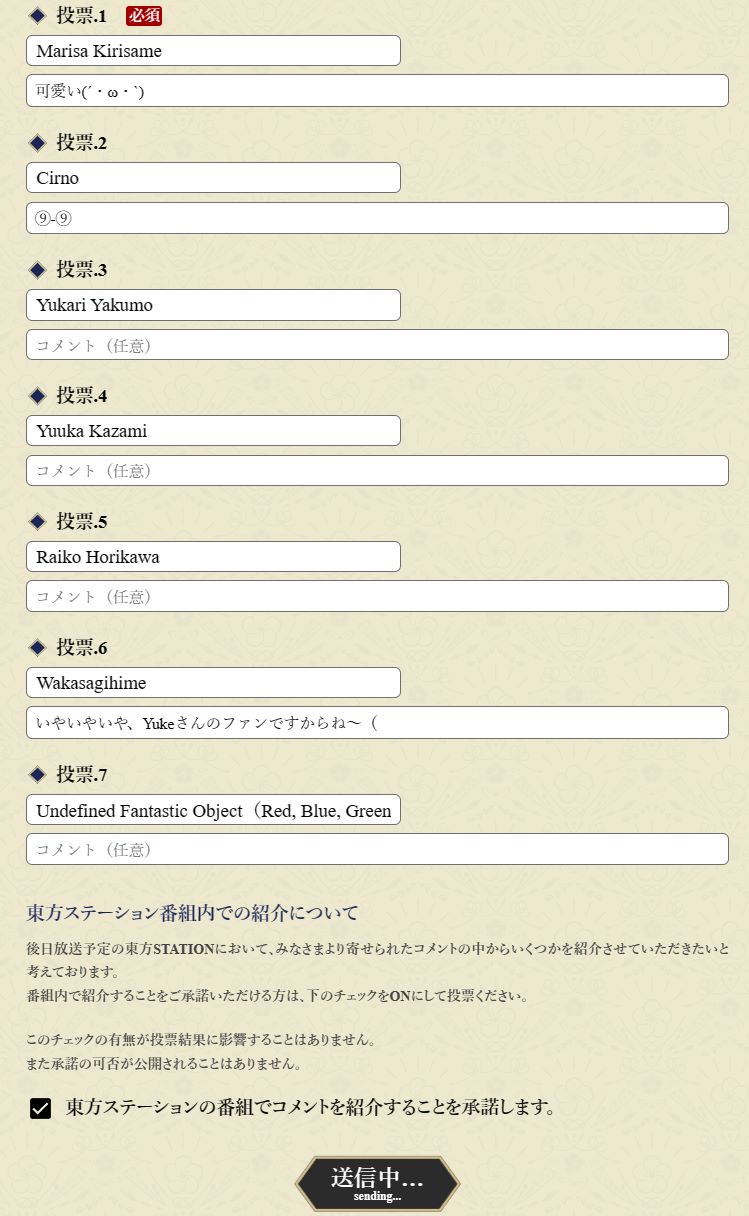Click the empty comment box under Yuuka Kazami

(377, 471)
